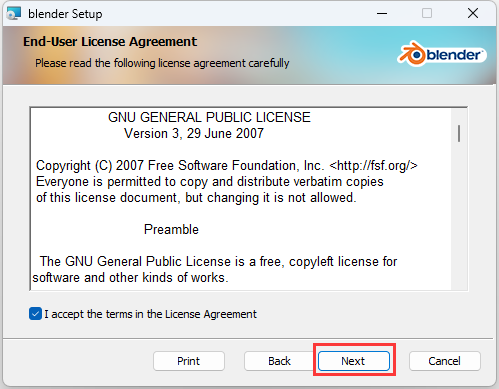The height and width of the screenshot is (389, 499).
Task: Click the 'I accept the terms' label text
Action: [x=151, y=314]
